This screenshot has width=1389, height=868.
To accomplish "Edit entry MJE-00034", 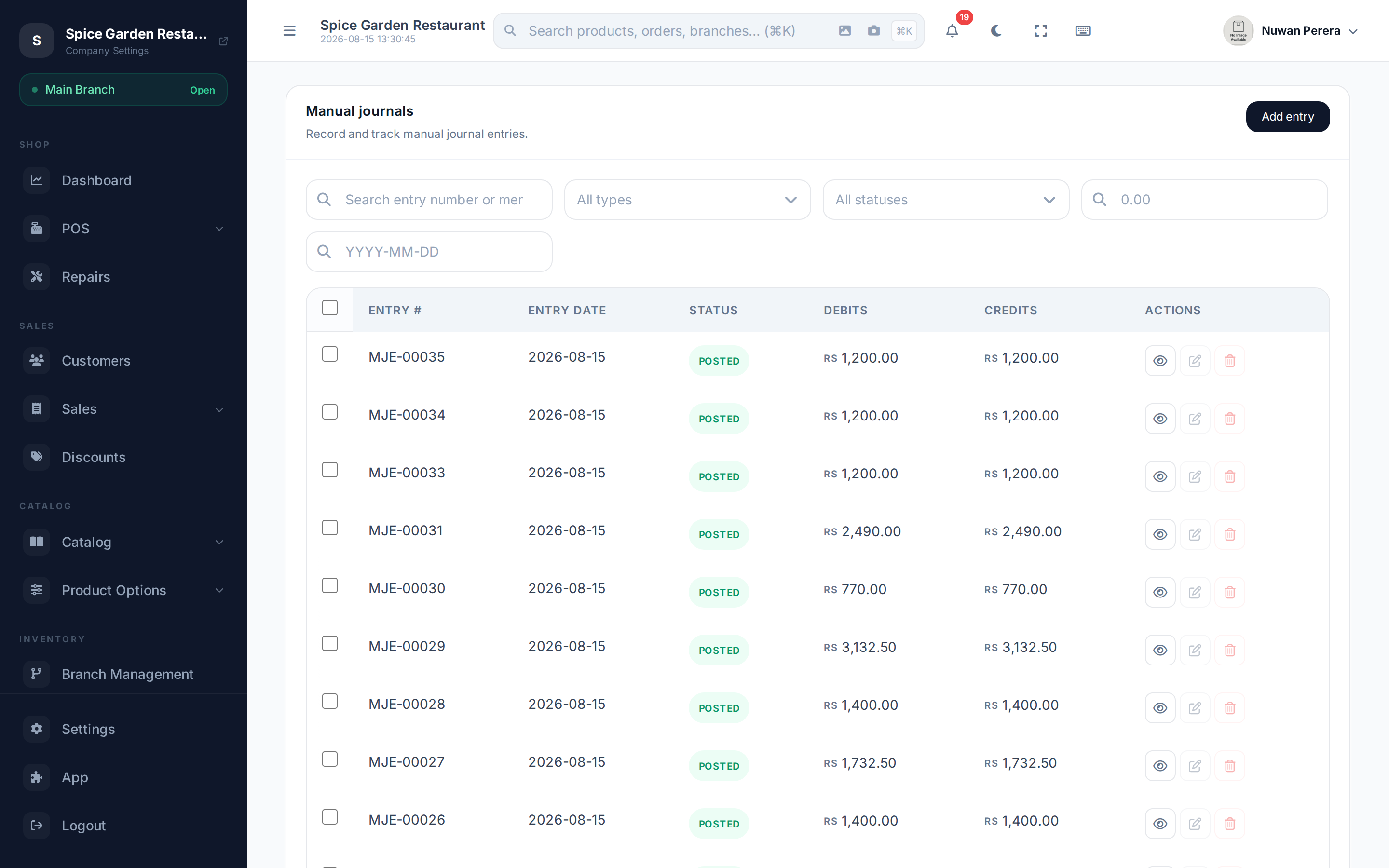I will click(x=1195, y=419).
